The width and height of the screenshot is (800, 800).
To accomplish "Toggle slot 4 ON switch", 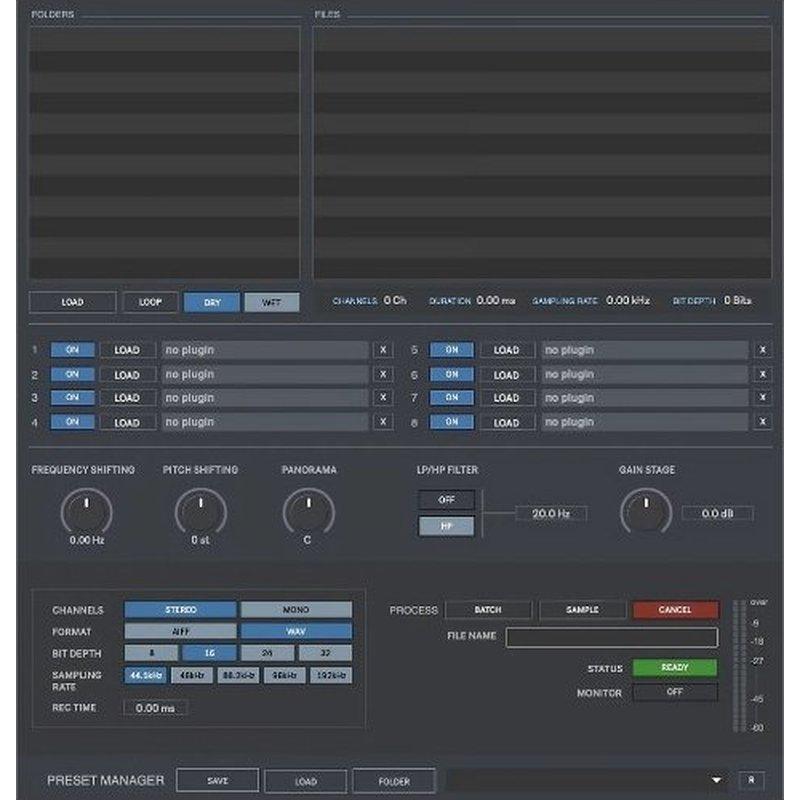I will pos(72,422).
